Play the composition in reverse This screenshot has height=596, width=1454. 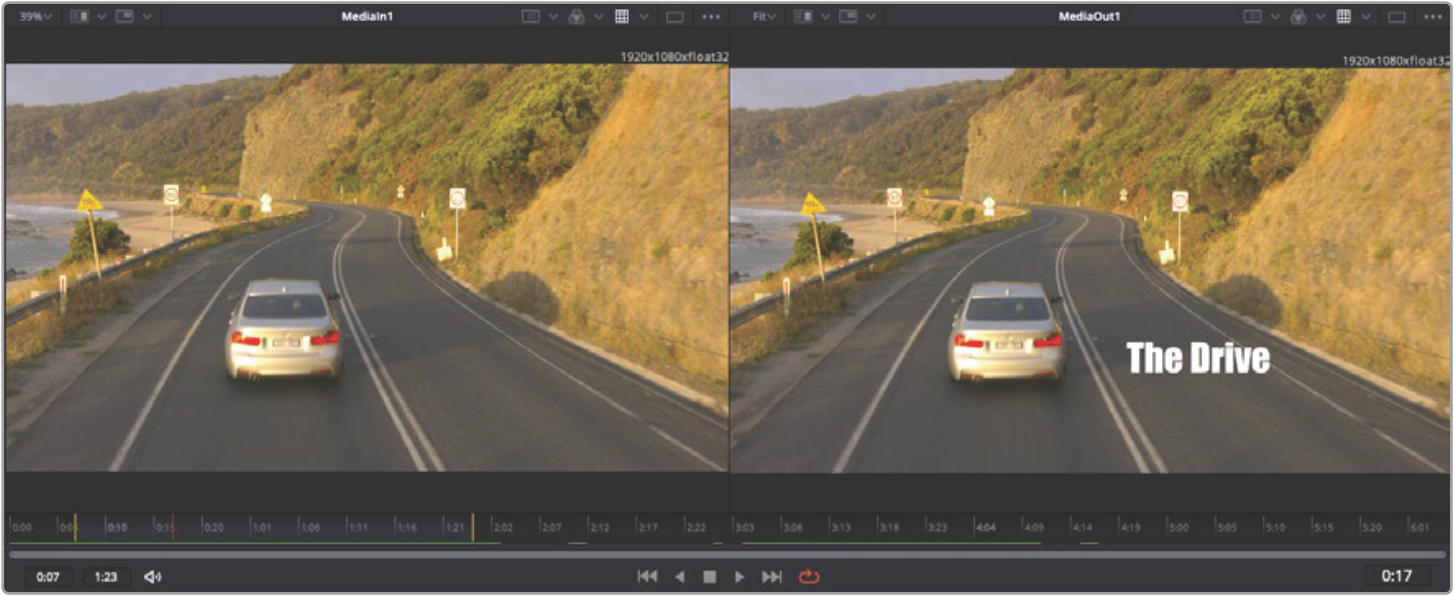click(x=680, y=577)
